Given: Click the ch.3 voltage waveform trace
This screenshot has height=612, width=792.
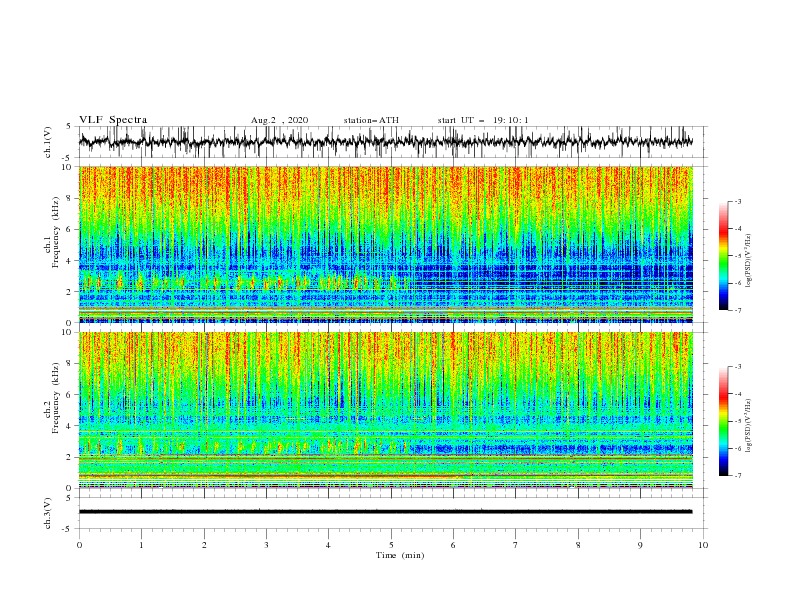Looking at the screenshot, I should tap(386, 512).
